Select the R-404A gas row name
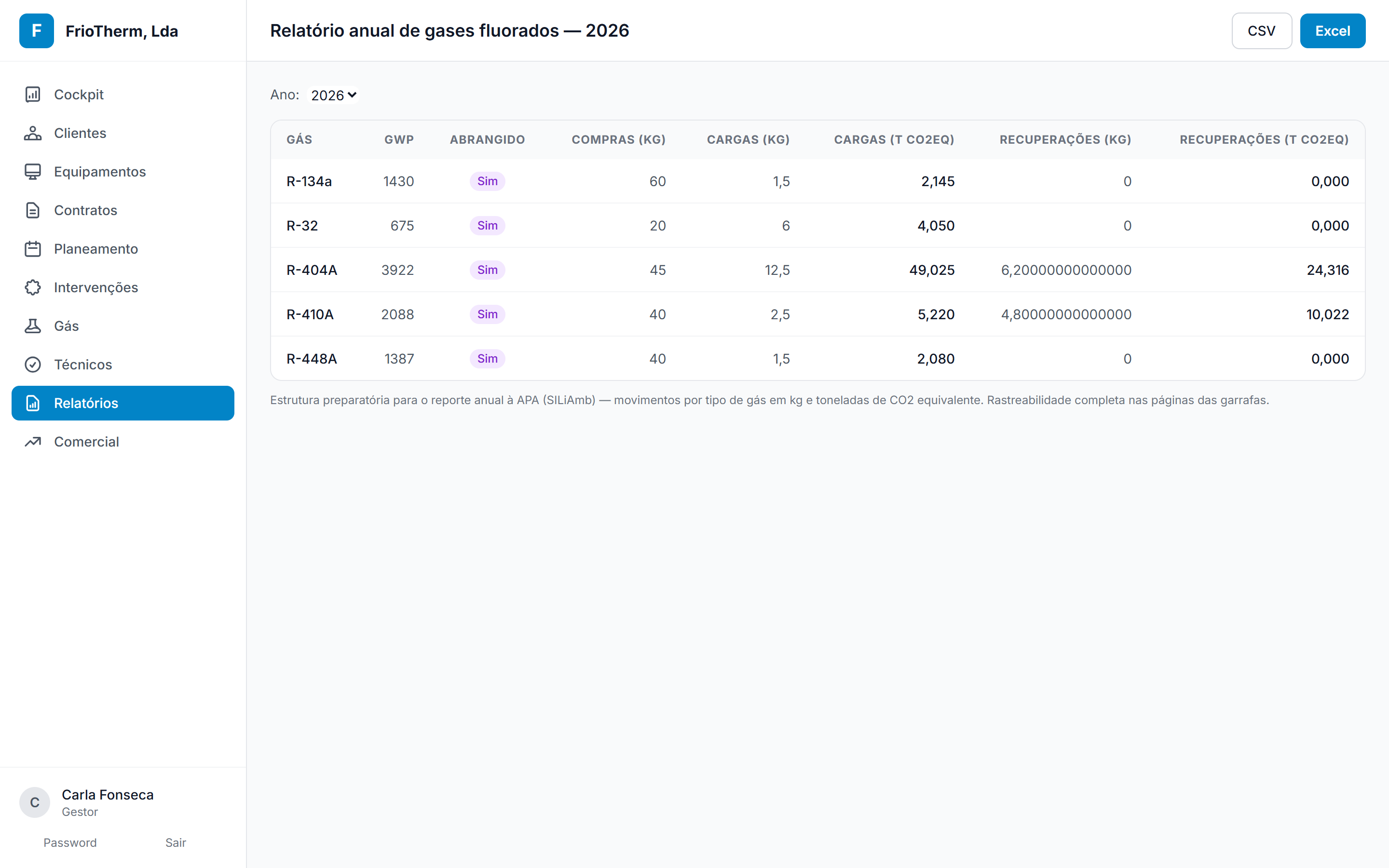Image resolution: width=1389 pixels, height=868 pixels. (x=312, y=270)
